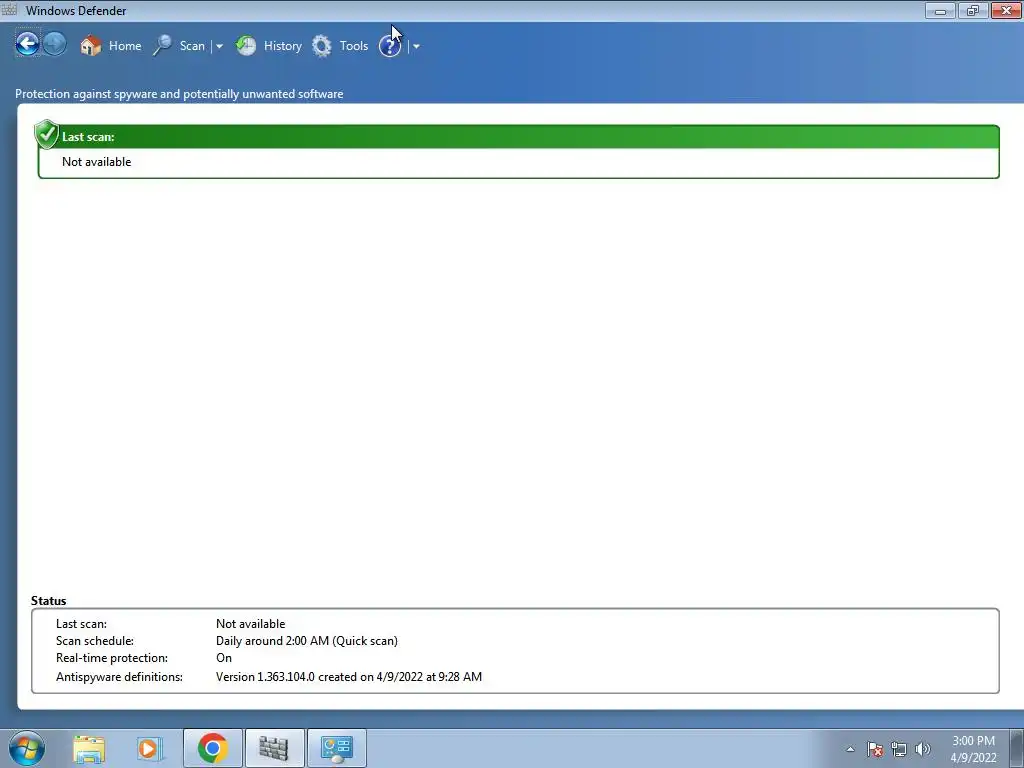Image resolution: width=1024 pixels, height=768 pixels.
Task: Click the Show desktop button
Action: [x=1017, y=748]
